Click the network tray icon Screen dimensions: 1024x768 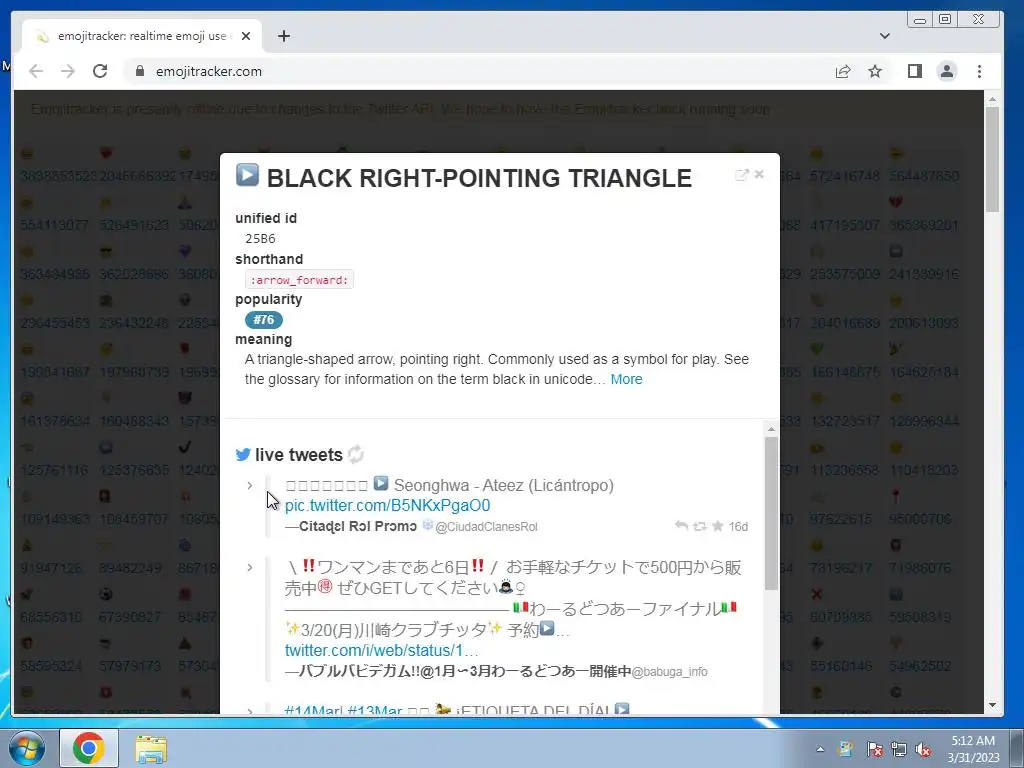coord(899,749)
